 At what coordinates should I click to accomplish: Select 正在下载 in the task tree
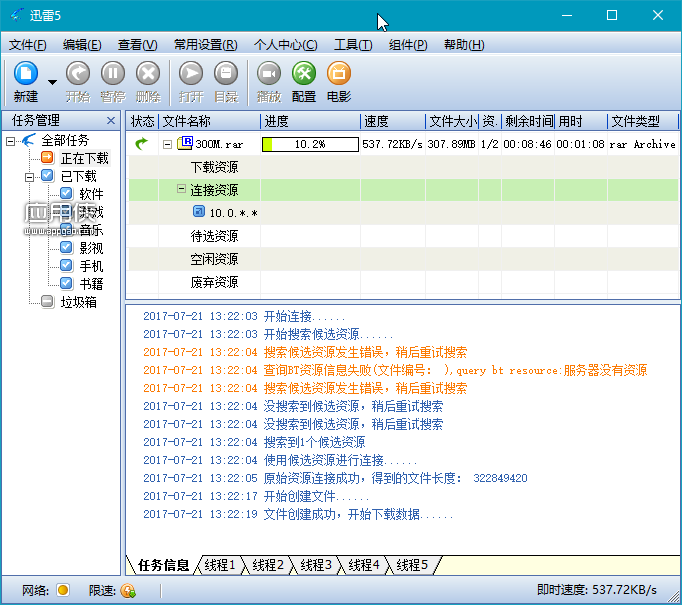pyautogui.click(x=84, y=158)
